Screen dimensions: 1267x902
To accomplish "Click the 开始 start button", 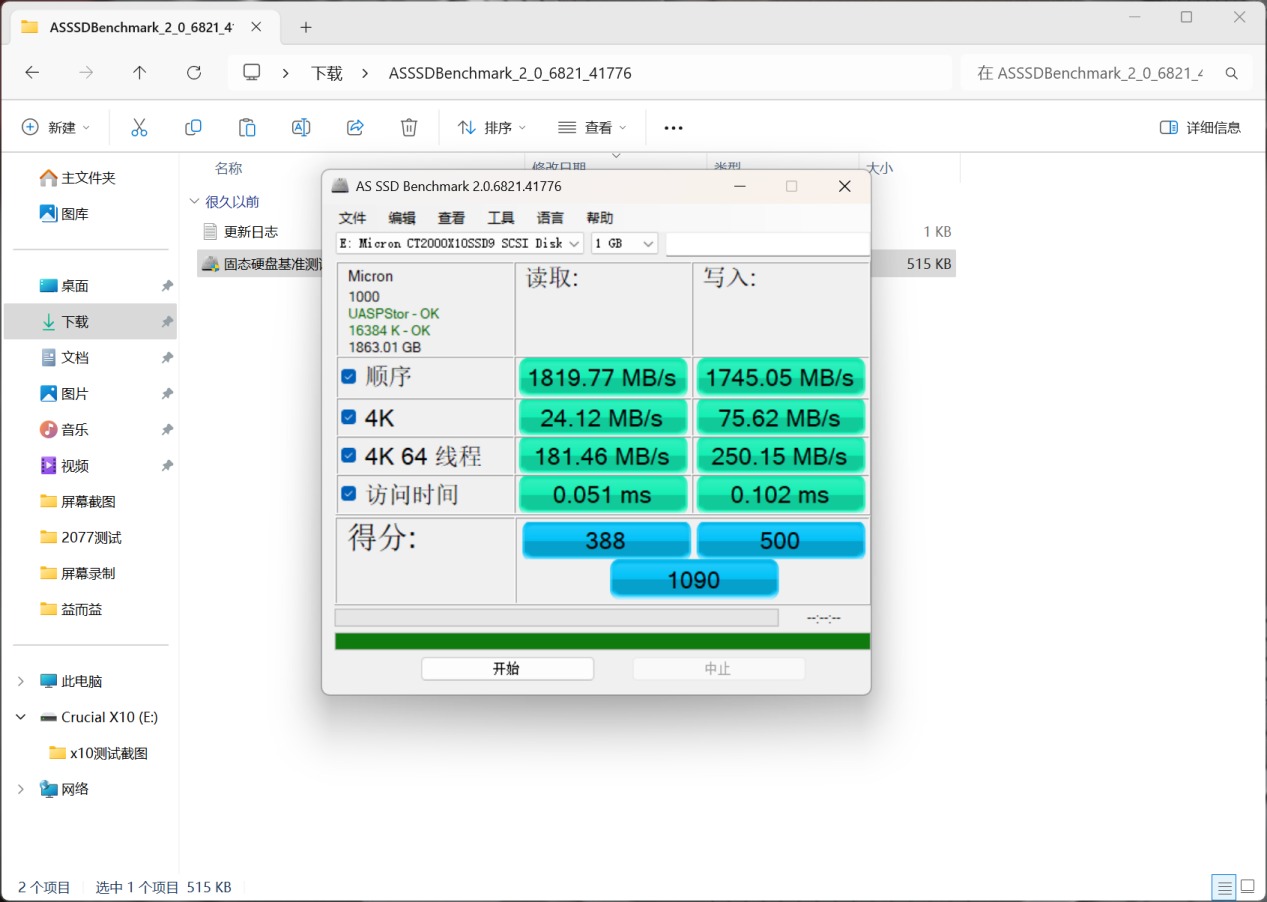I will 507,669.
